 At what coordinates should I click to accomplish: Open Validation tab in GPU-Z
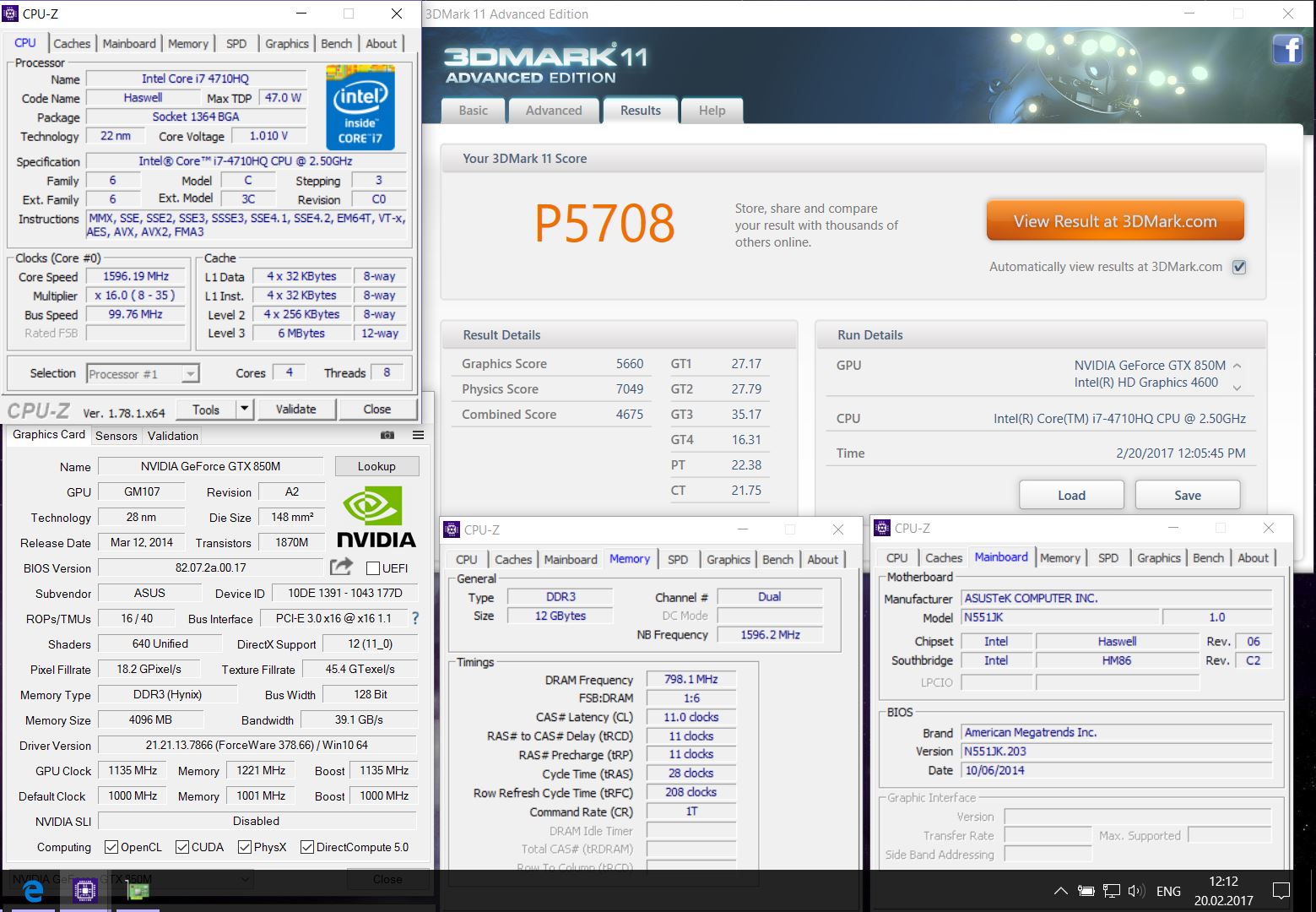click(173, 436)
